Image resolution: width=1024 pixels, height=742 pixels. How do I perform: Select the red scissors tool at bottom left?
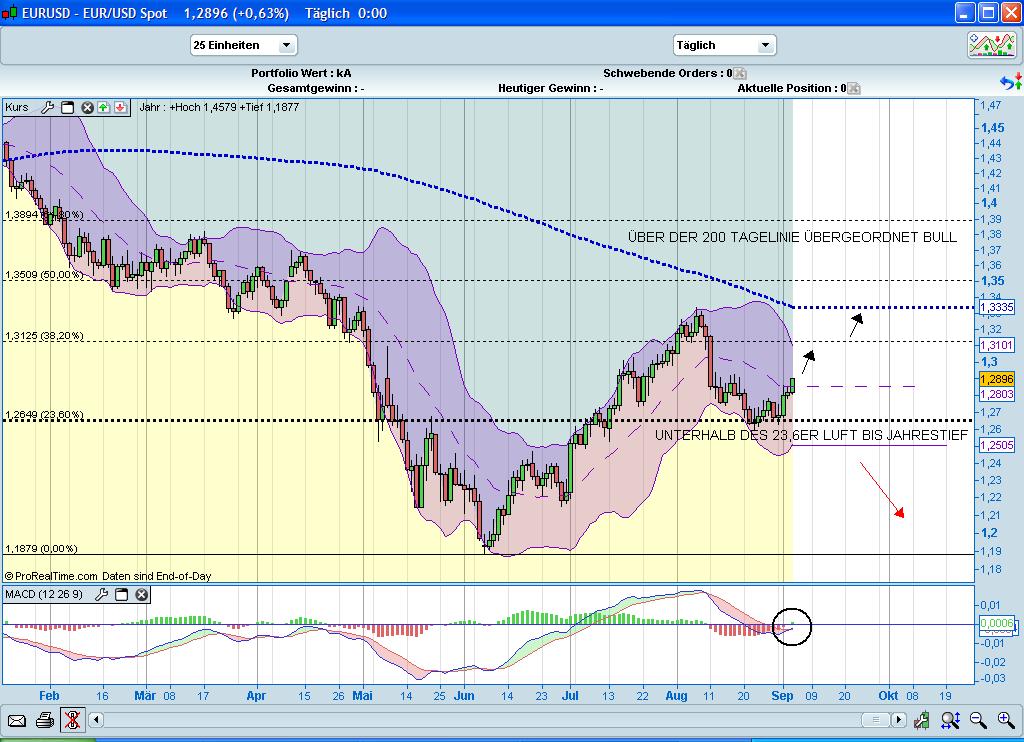coord(72,720)
